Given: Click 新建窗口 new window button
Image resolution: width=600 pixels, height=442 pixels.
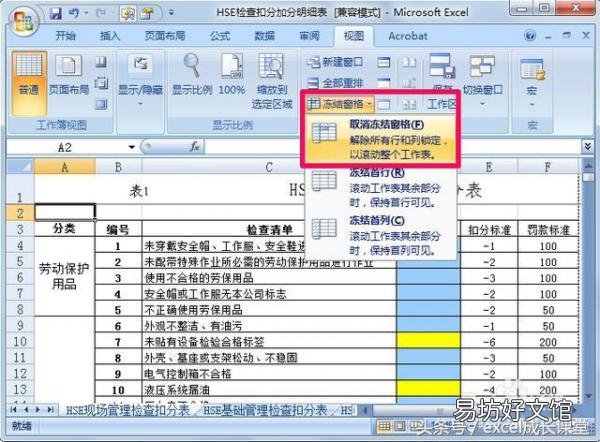Looking at the screenshot, I should [x=335, y=62].
